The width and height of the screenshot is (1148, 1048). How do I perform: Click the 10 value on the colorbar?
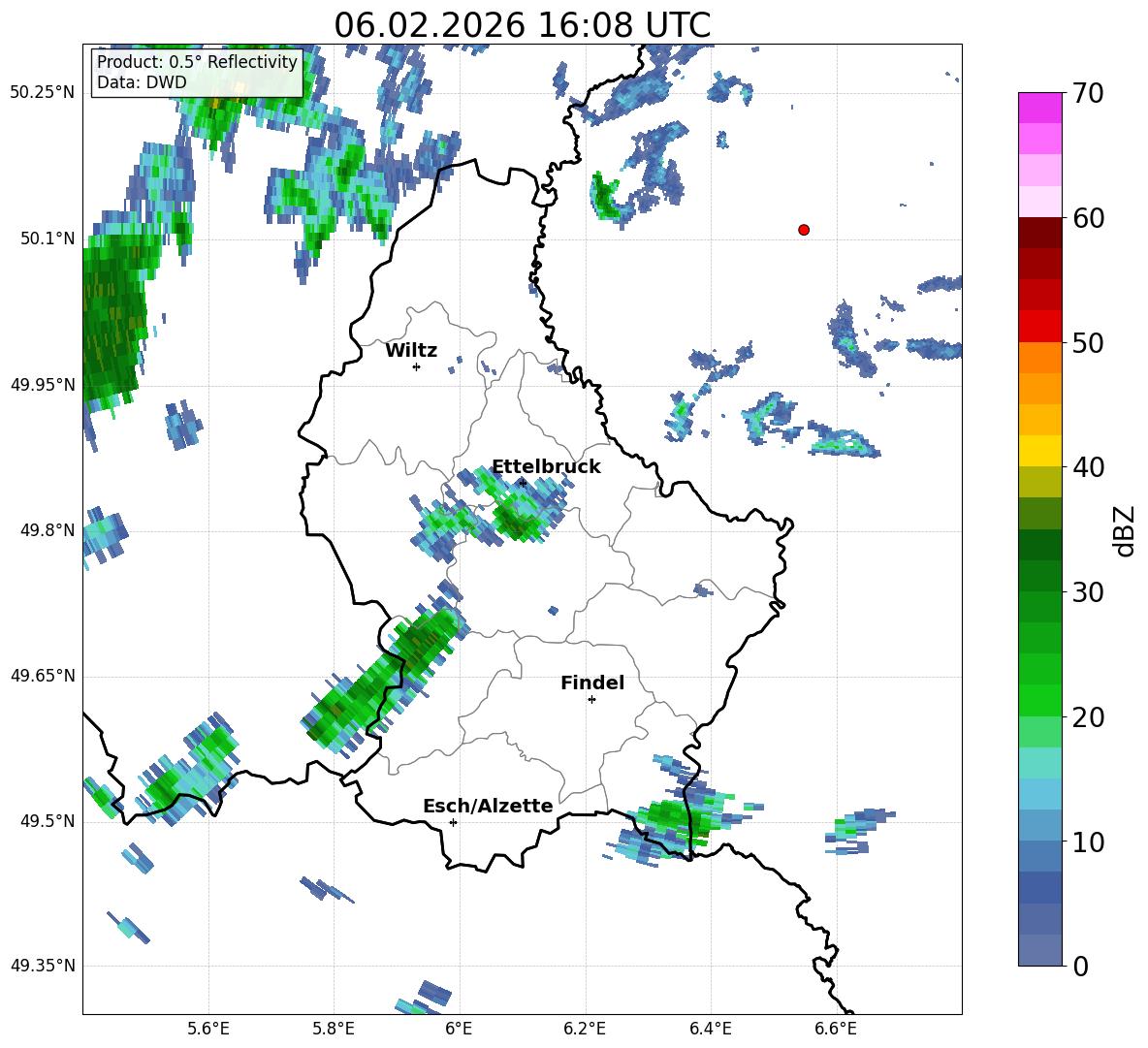point(1087,842)
